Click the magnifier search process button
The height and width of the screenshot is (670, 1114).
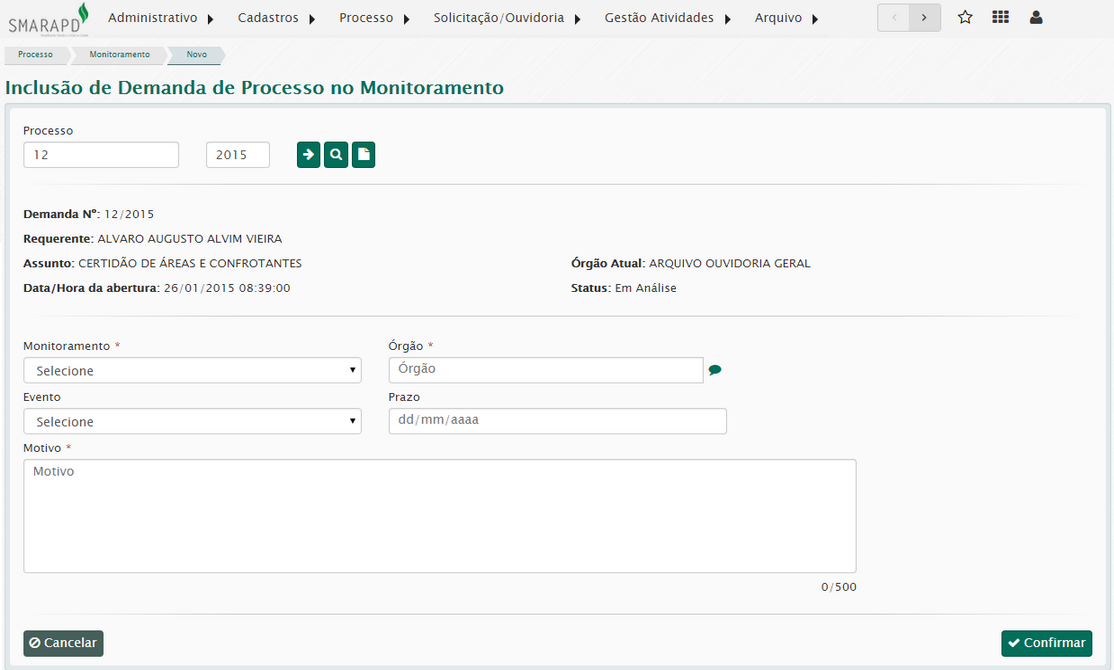point(336,155)
